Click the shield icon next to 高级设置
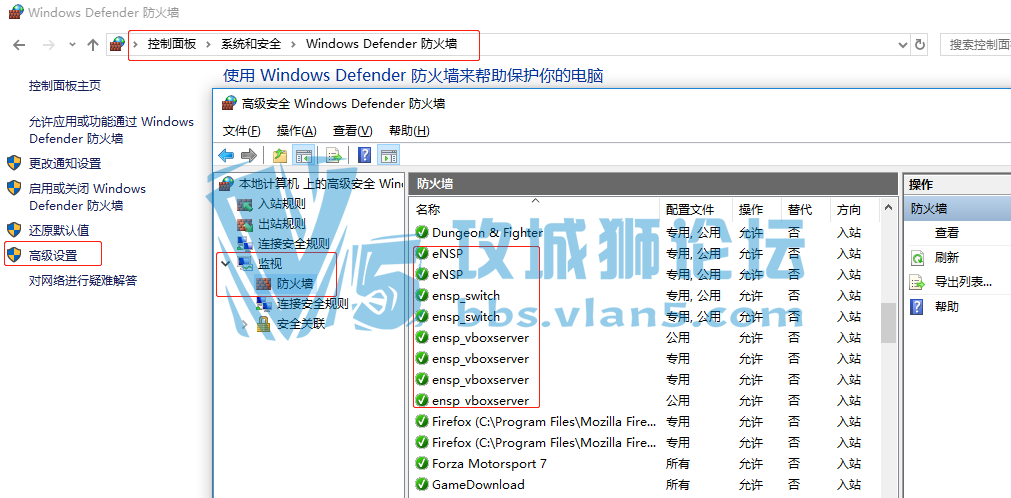 pyautogui.click(x=14, y=255)
